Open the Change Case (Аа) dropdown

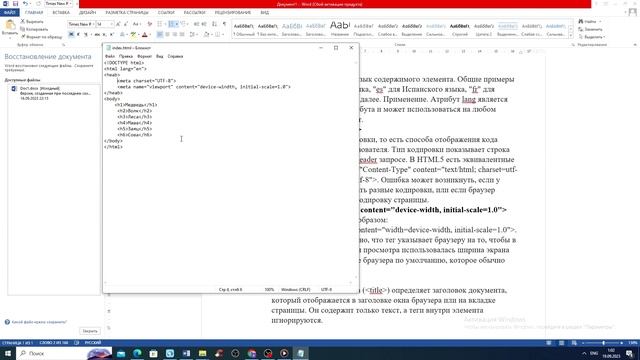137,24
